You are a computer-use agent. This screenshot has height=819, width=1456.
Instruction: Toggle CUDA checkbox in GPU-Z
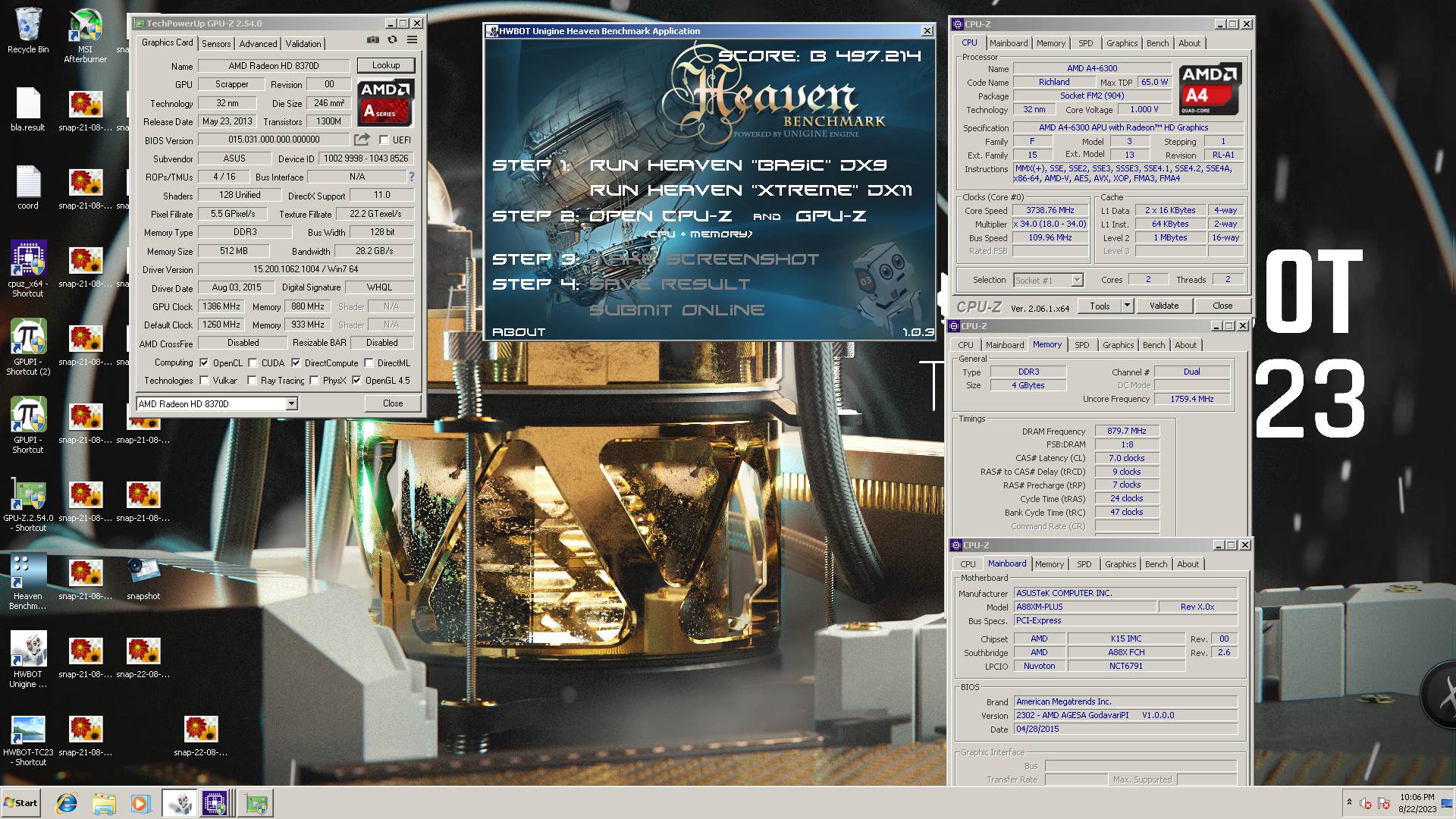point(253,363)
